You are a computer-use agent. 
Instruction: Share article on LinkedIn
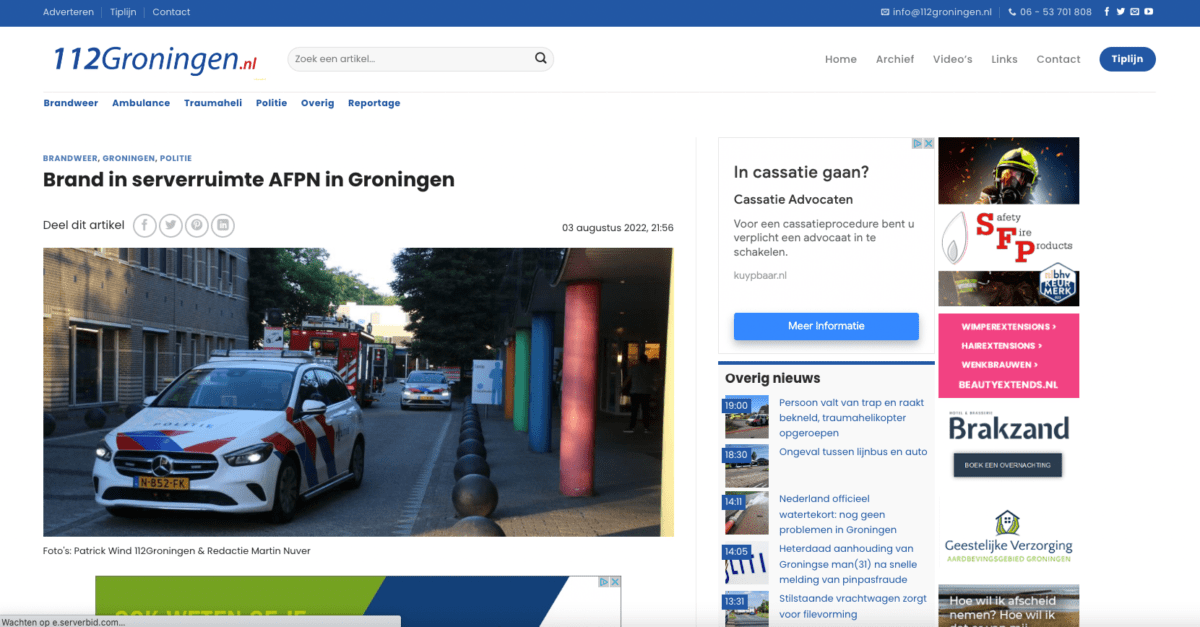coord(223,226)
